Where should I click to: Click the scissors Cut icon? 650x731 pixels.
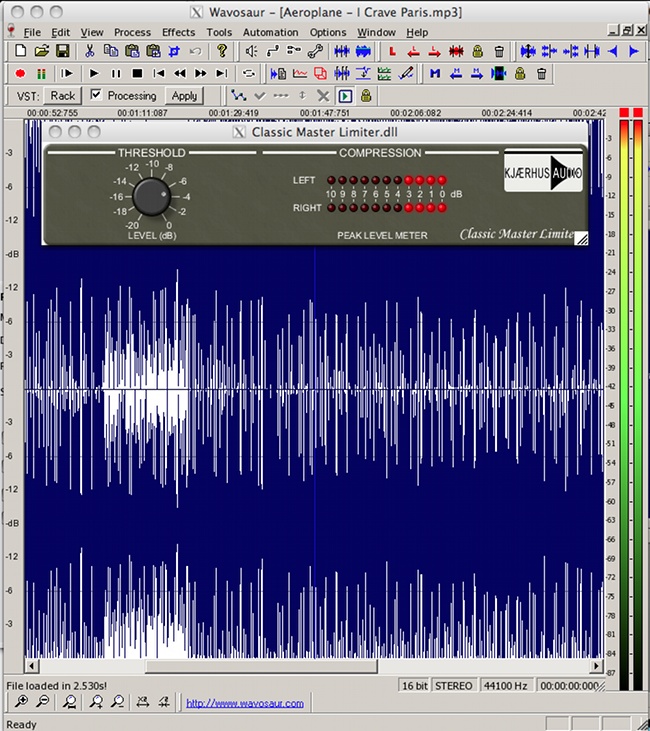pos(90,51)
